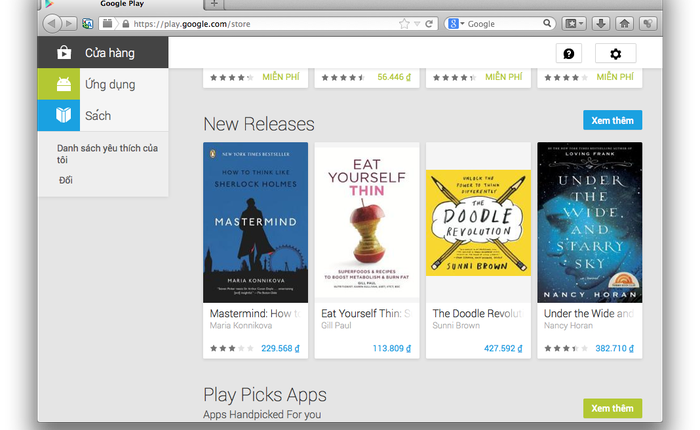The image size is (700, 430).
Task: Open the bookmarks toolbar dropdown button
Action: [575, 24]
